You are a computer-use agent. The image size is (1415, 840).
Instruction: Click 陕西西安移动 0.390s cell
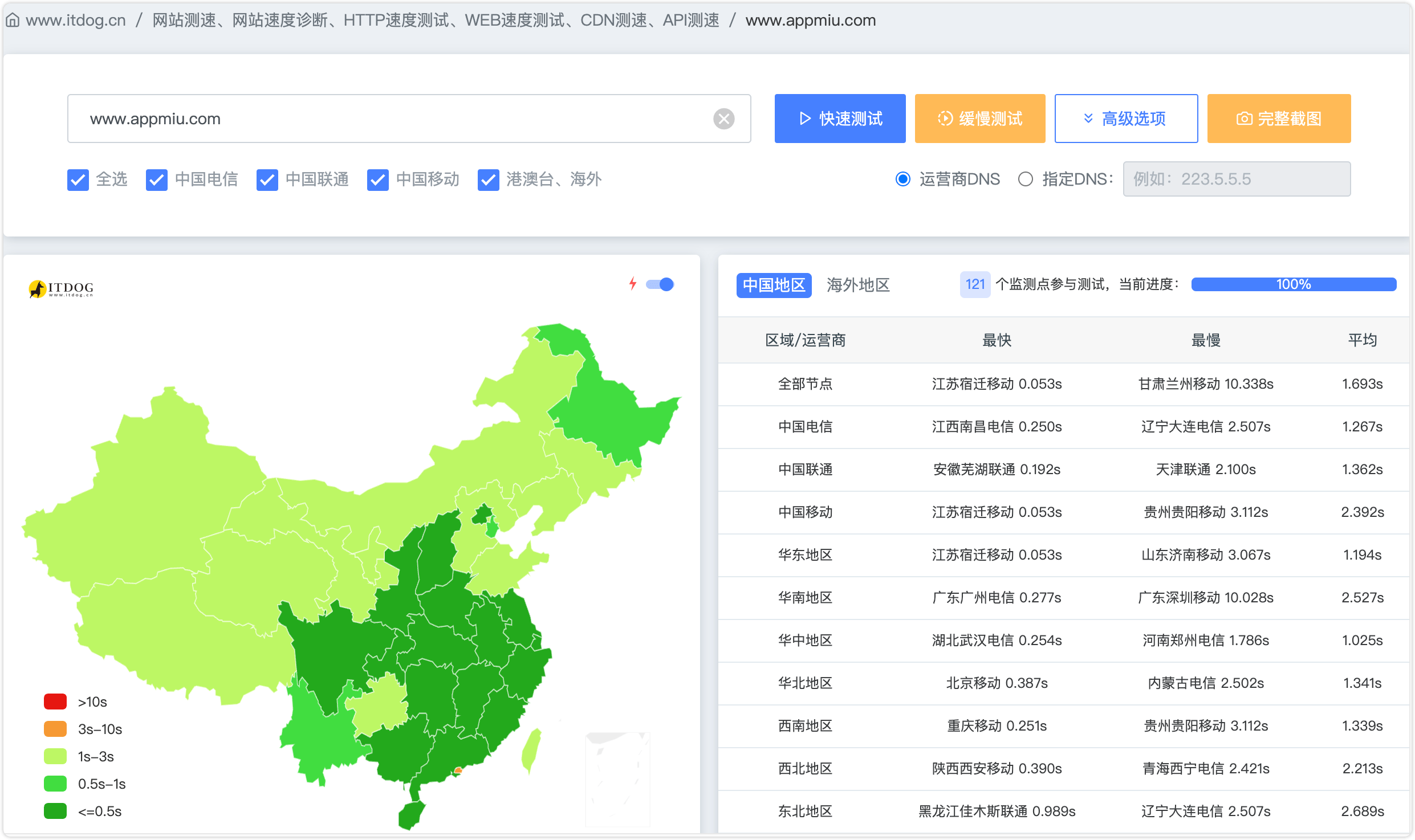click(997, 768)
